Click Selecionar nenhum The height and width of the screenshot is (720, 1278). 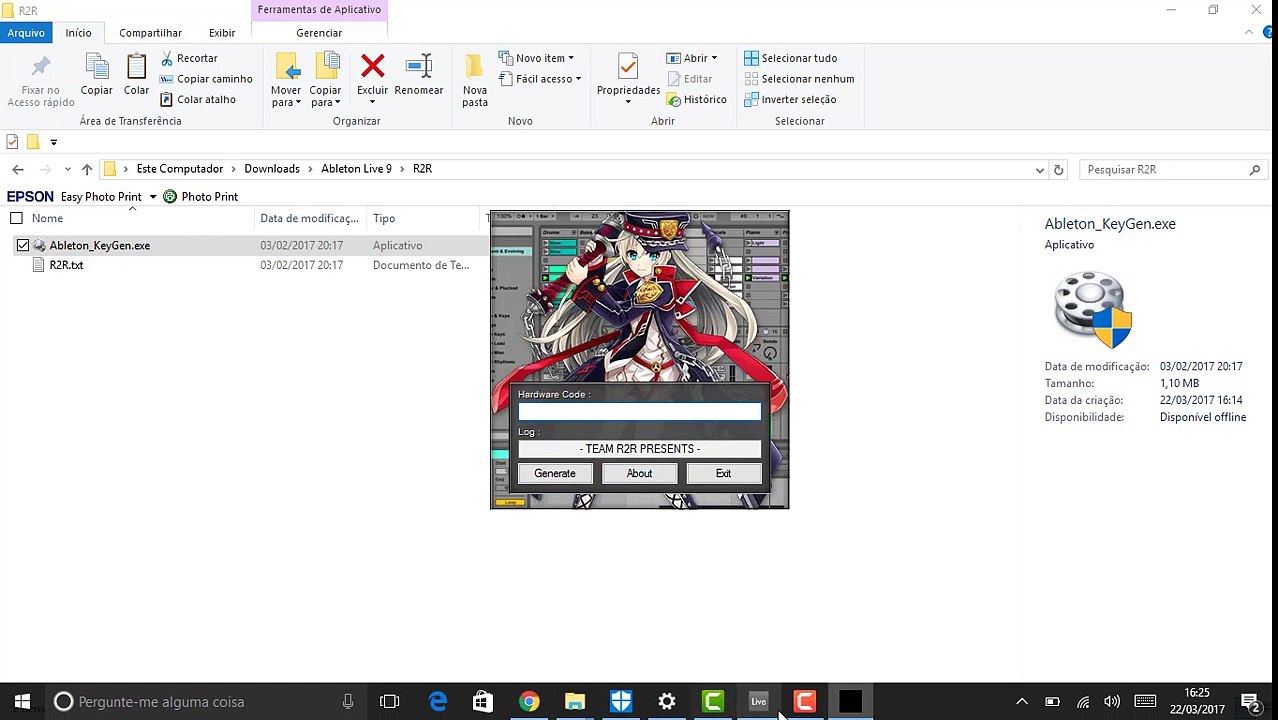(x=798, y=79)
